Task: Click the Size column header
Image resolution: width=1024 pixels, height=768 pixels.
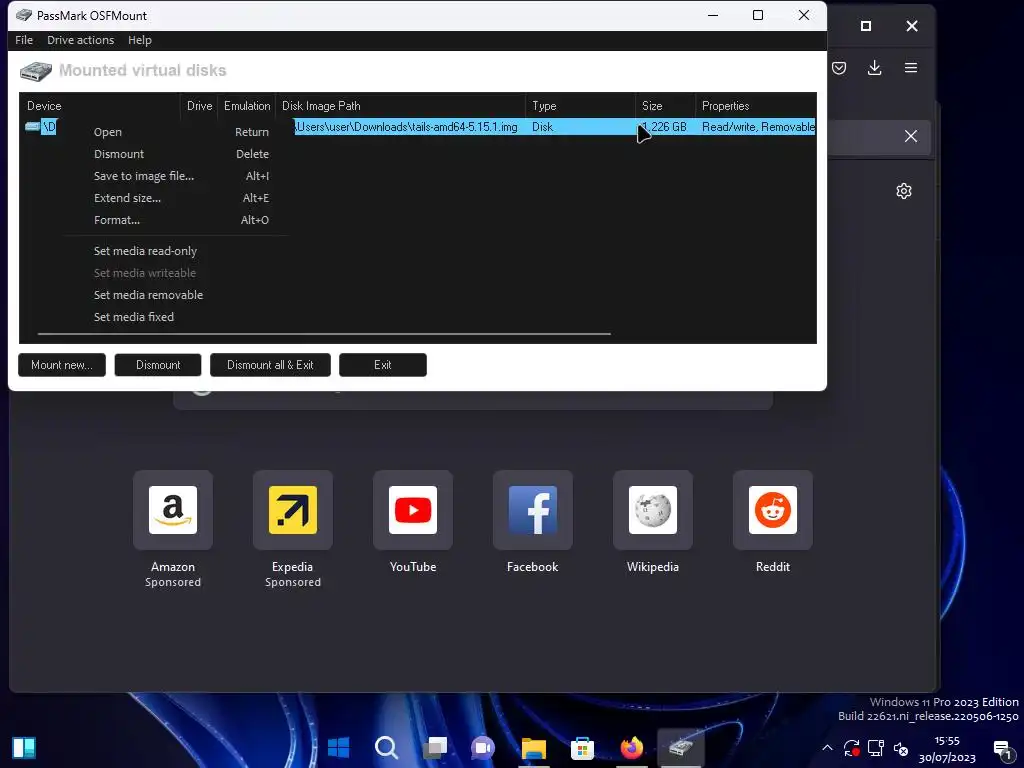Action: [x=665, y=106]
